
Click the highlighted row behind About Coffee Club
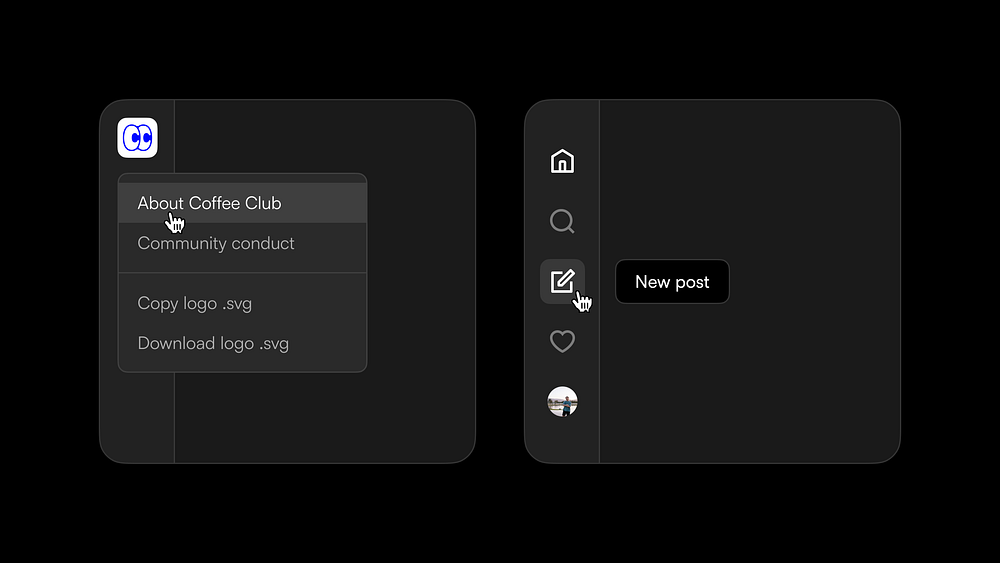click(x=242, y=203)
